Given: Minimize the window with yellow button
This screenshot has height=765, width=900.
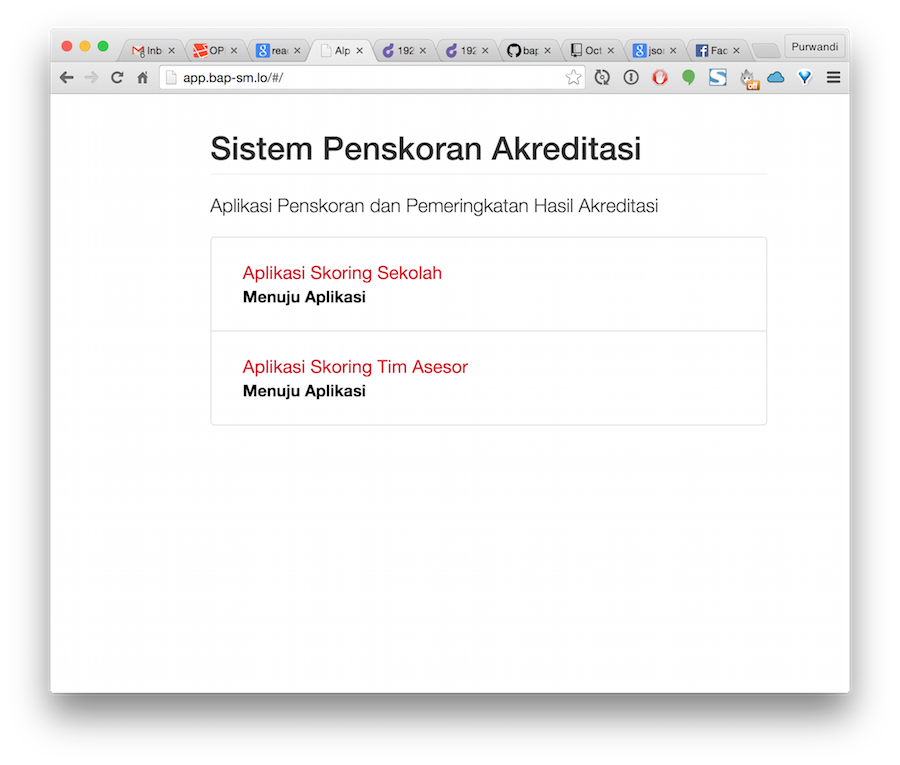Looking at the screenshot, I should (x=85, y=46).
